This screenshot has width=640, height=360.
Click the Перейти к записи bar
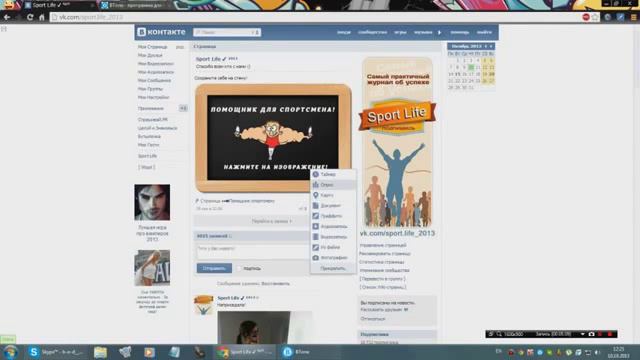(251, 221)
